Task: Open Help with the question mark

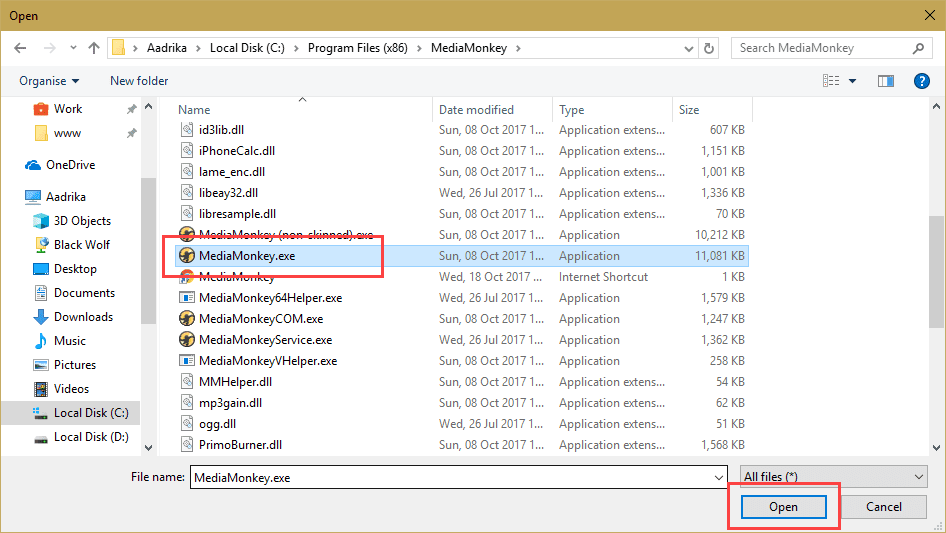Action: point(921,81)
